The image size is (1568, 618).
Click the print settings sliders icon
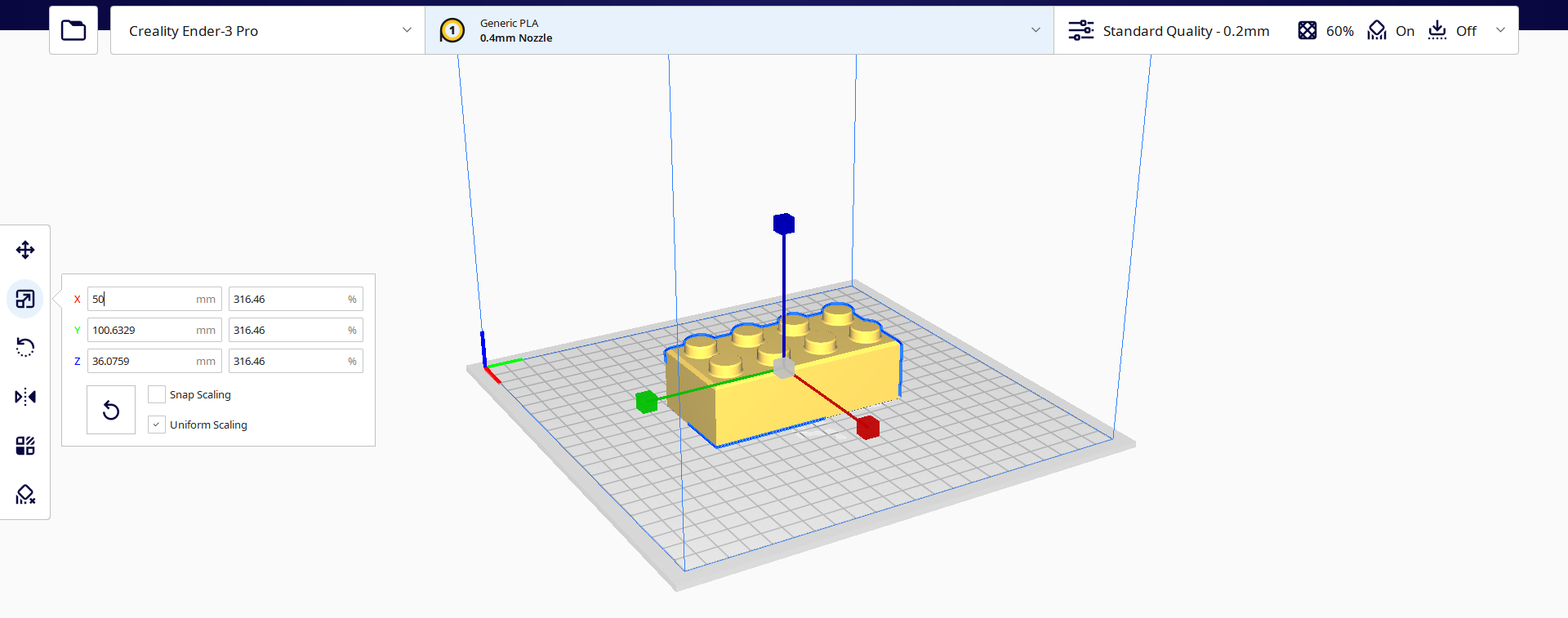(x=1081, y=31)
